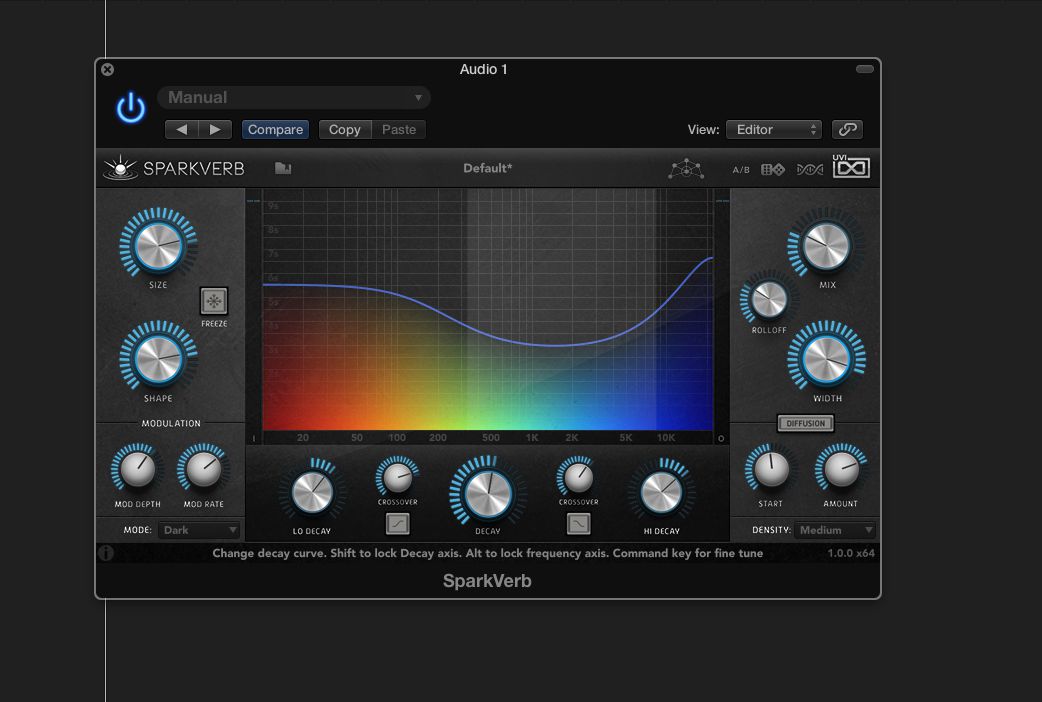Toggle the plugin power bypass button
The width and height of the screenshot is (1042, 702).
(131, 108)
